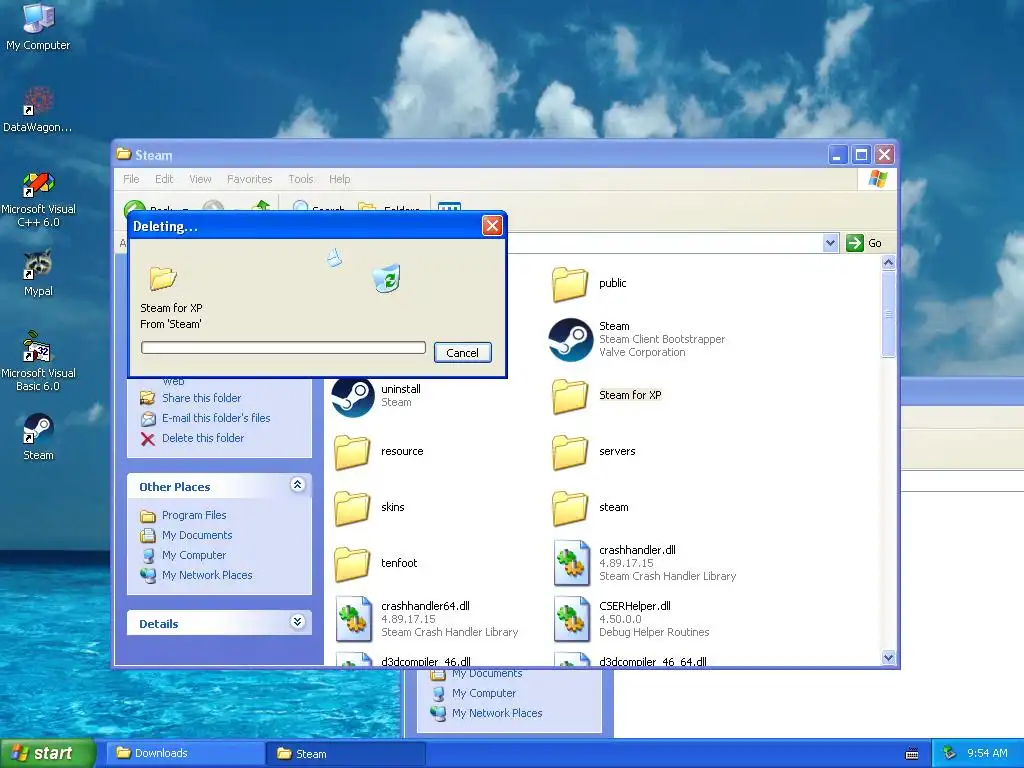1024x768 pixels.
Task: Cancel the delete operation
Action: 462,353
